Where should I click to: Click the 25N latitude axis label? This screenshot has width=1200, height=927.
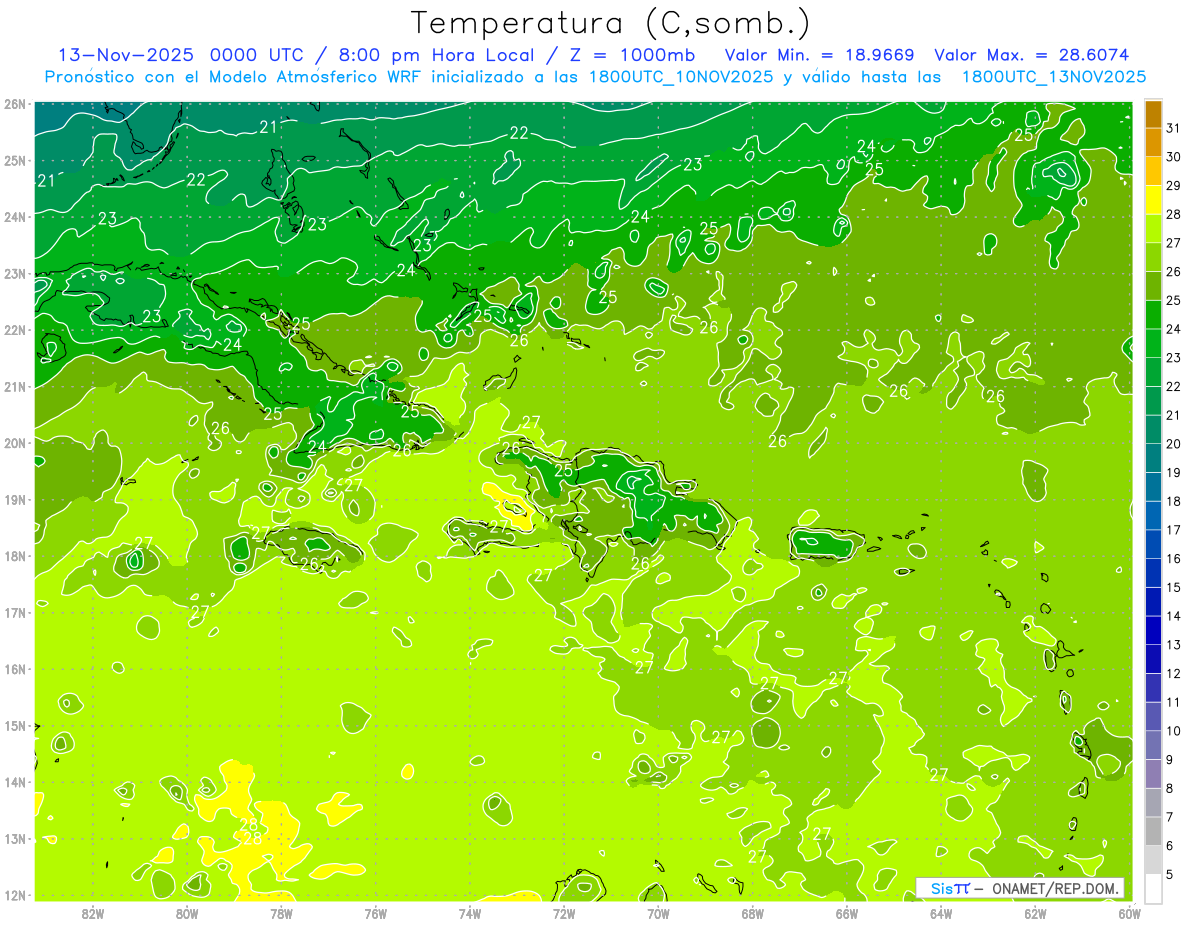click(x=15, y=160)
